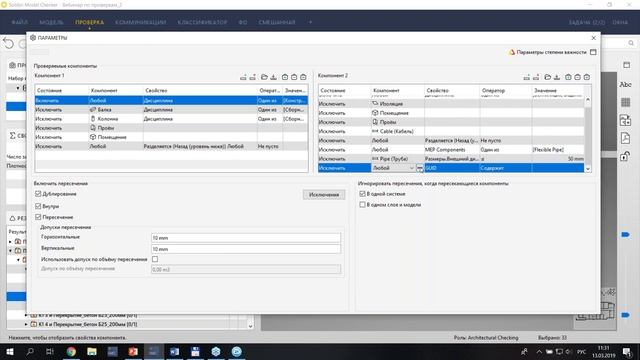Toggle the Пересечение checkbox
640x360 pixels.
click(x=38, y=217)
